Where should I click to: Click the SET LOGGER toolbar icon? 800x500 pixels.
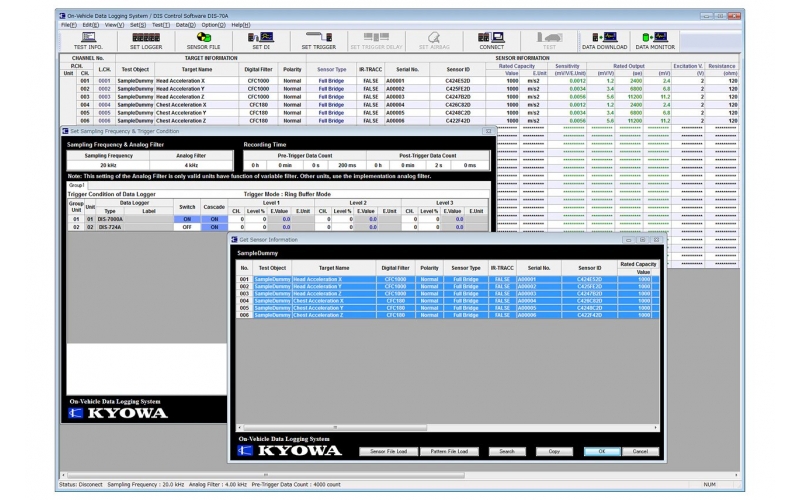point(146,41)
